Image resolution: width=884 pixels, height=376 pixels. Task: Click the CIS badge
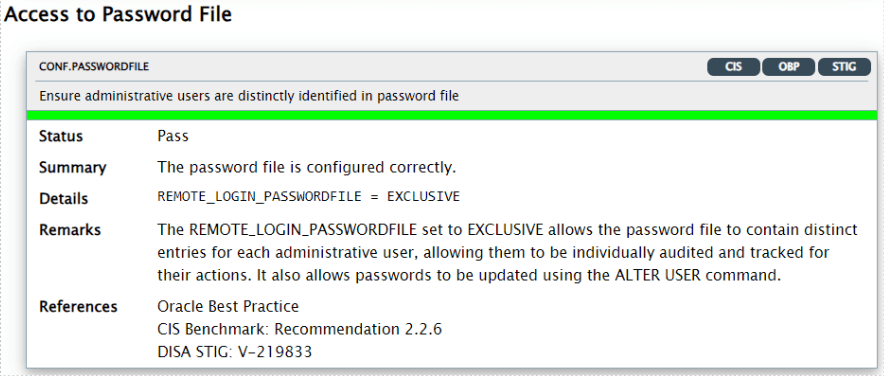point(733,67)
